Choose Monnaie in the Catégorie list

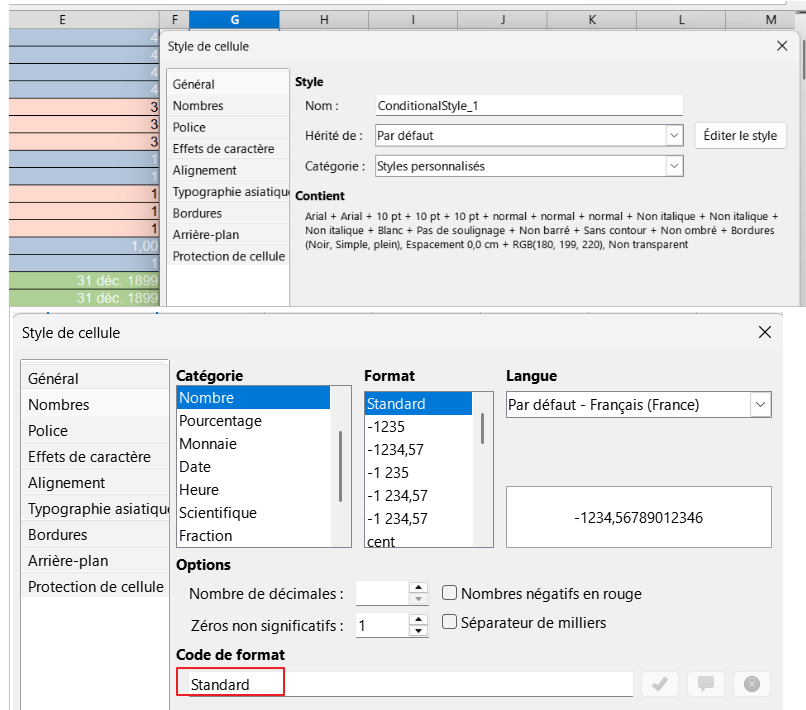point(207,444)
